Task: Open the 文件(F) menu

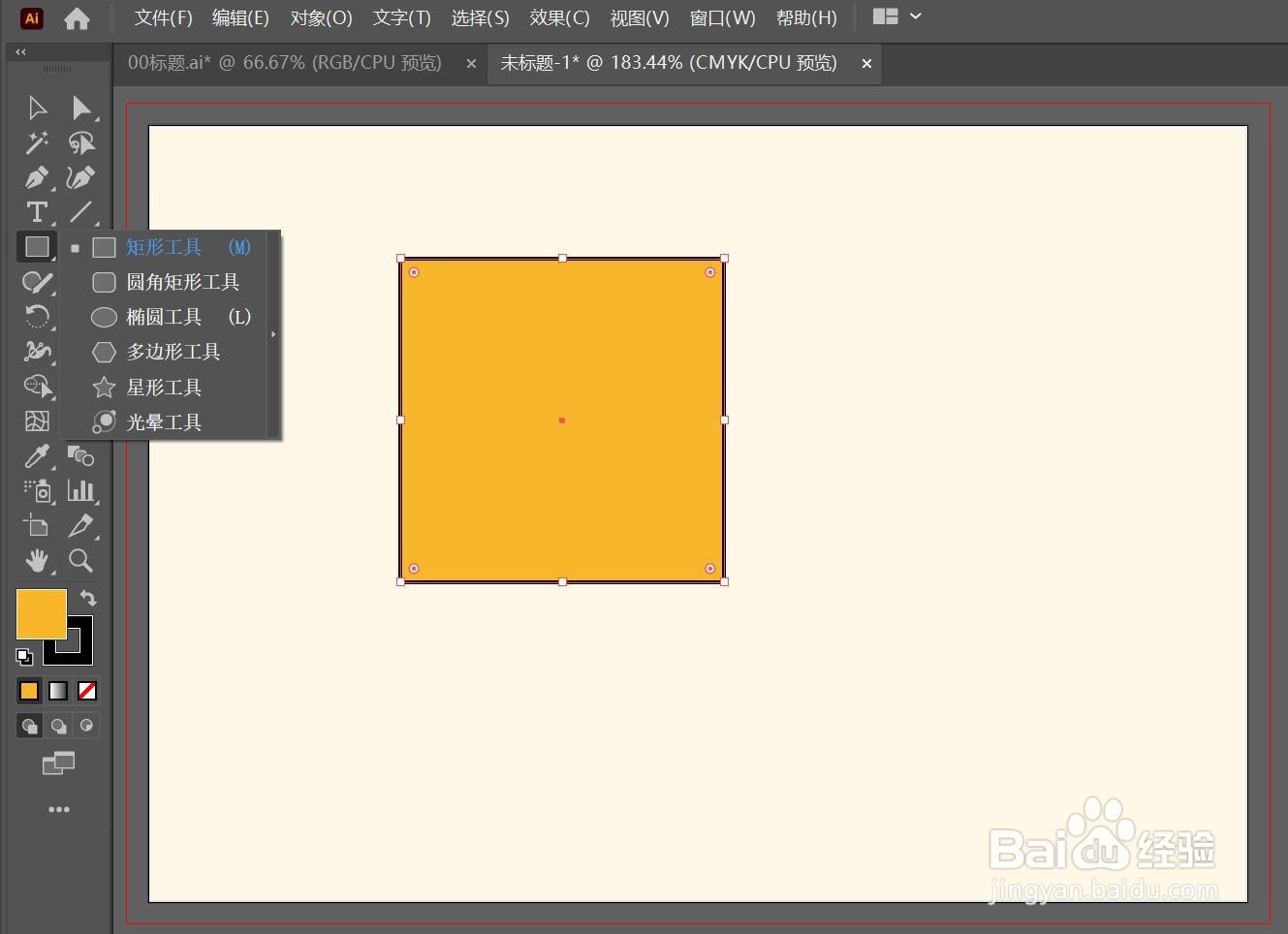Action: [163, 17]
